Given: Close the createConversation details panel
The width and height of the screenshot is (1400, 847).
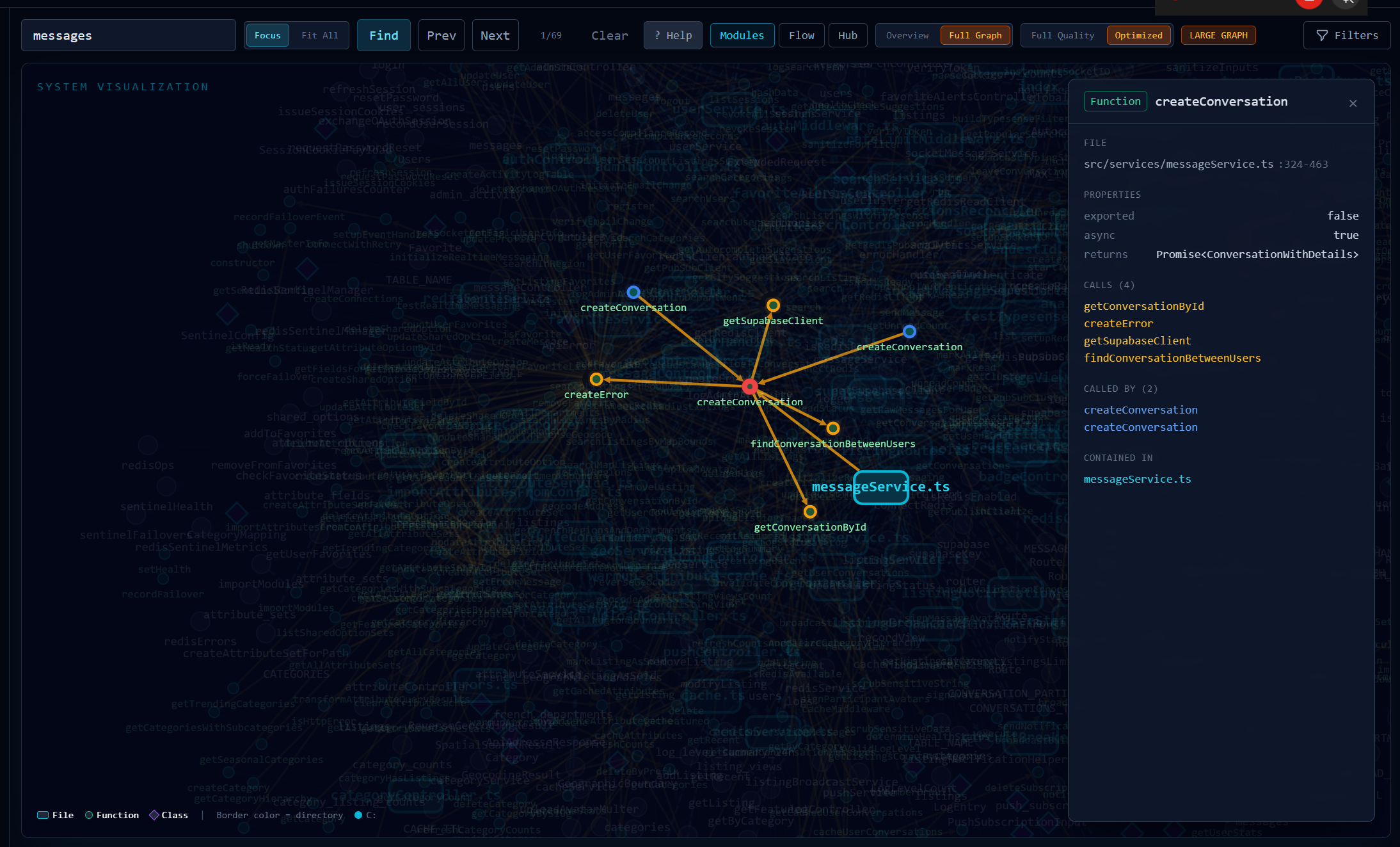Looking at the screenshot, I should [x=1353, y=103].
